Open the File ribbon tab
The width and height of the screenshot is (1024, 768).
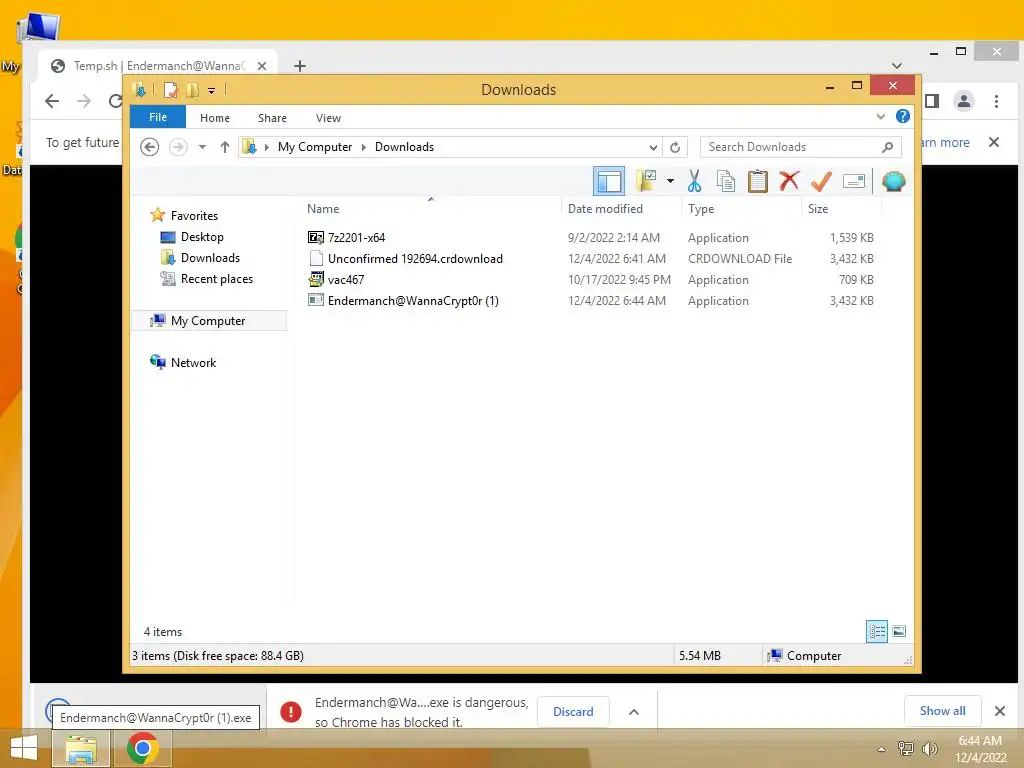point(158,117)
